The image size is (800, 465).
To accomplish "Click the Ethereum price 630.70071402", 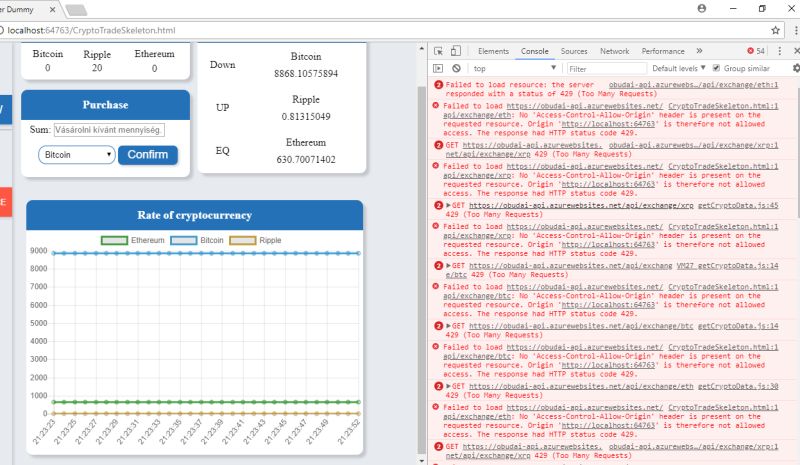I will [x=306, y=159].
